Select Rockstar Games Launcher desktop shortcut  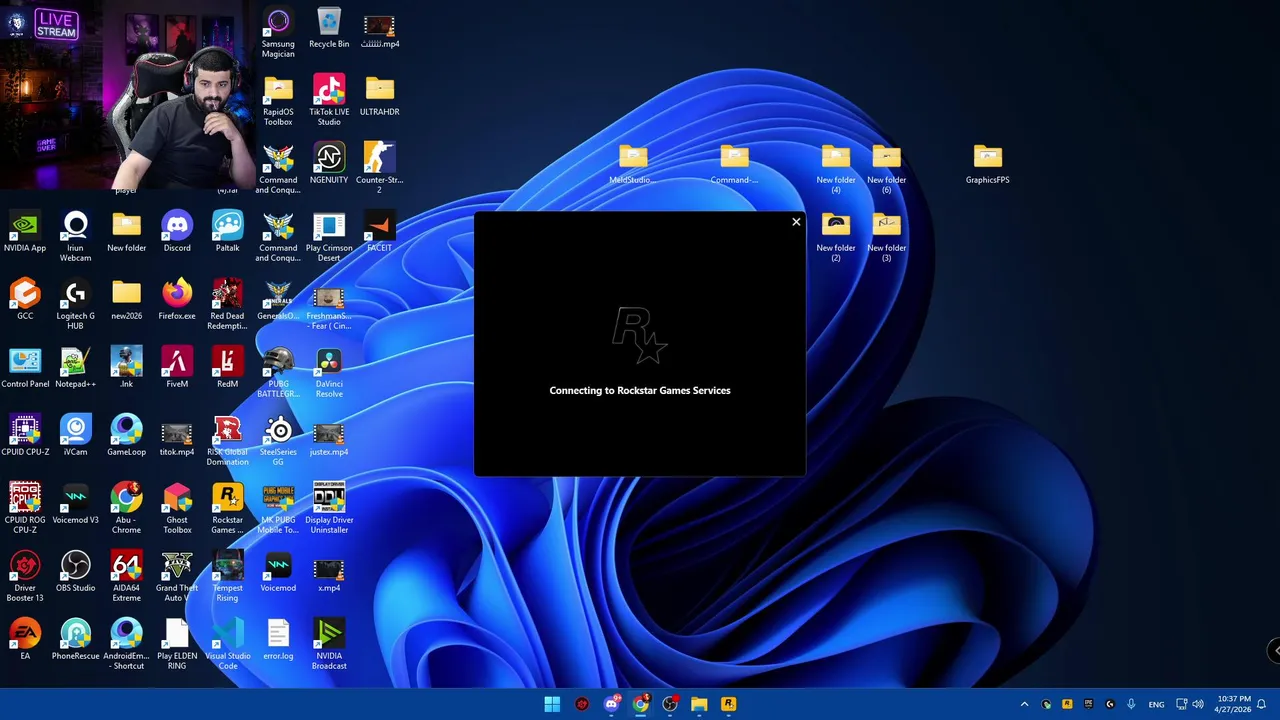(227, 509)
